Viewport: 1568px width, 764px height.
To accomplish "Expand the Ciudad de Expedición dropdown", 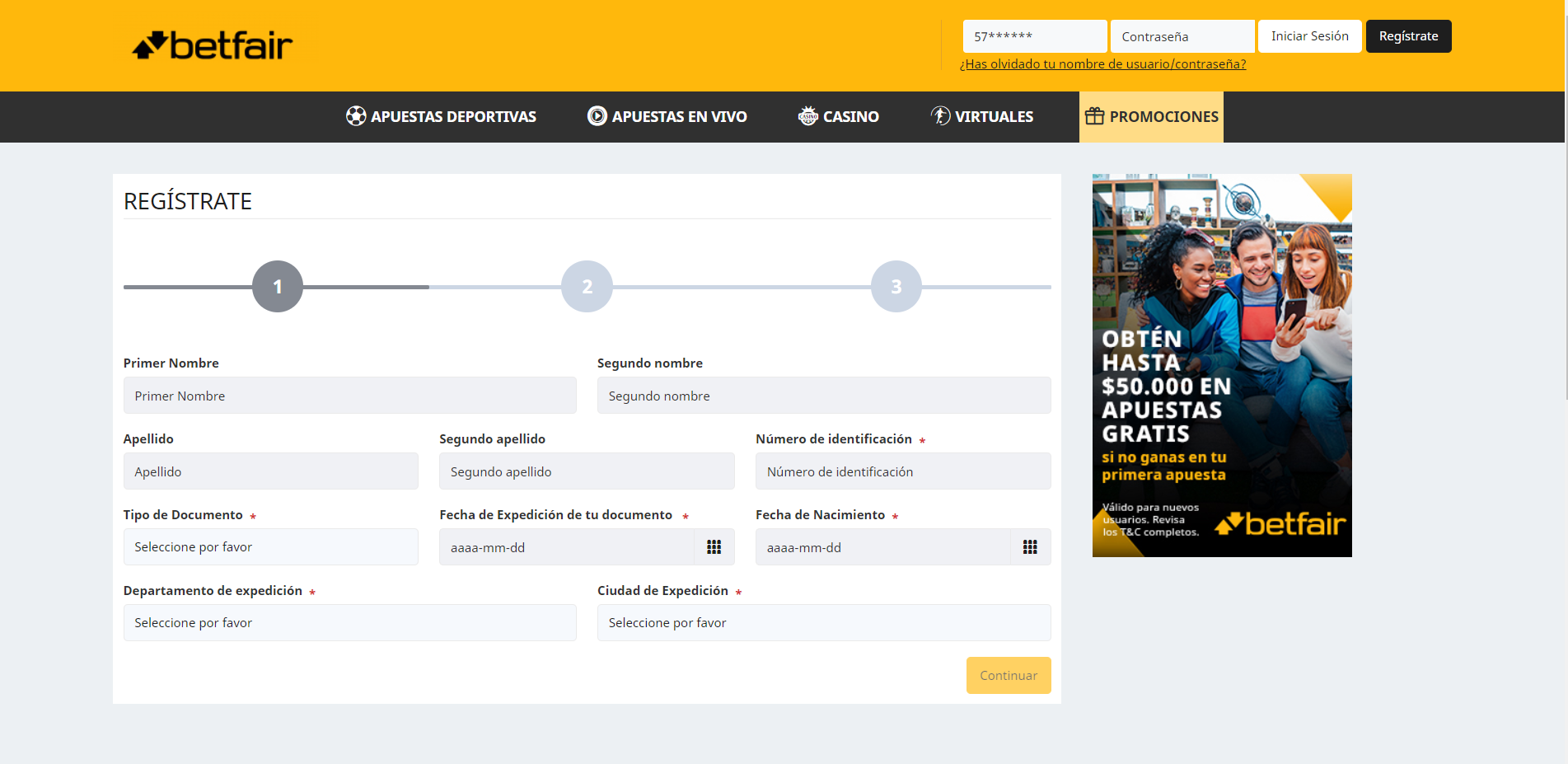I will (x=824, y=623).
